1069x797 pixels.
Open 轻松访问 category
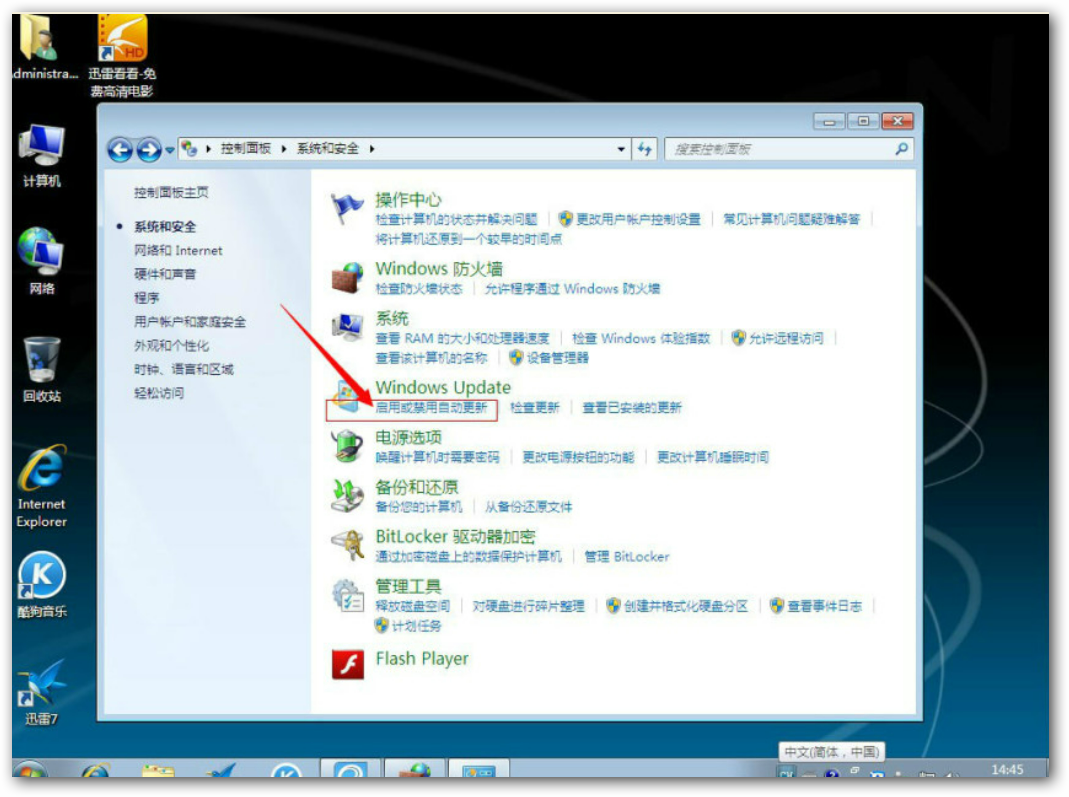point(159,393)
